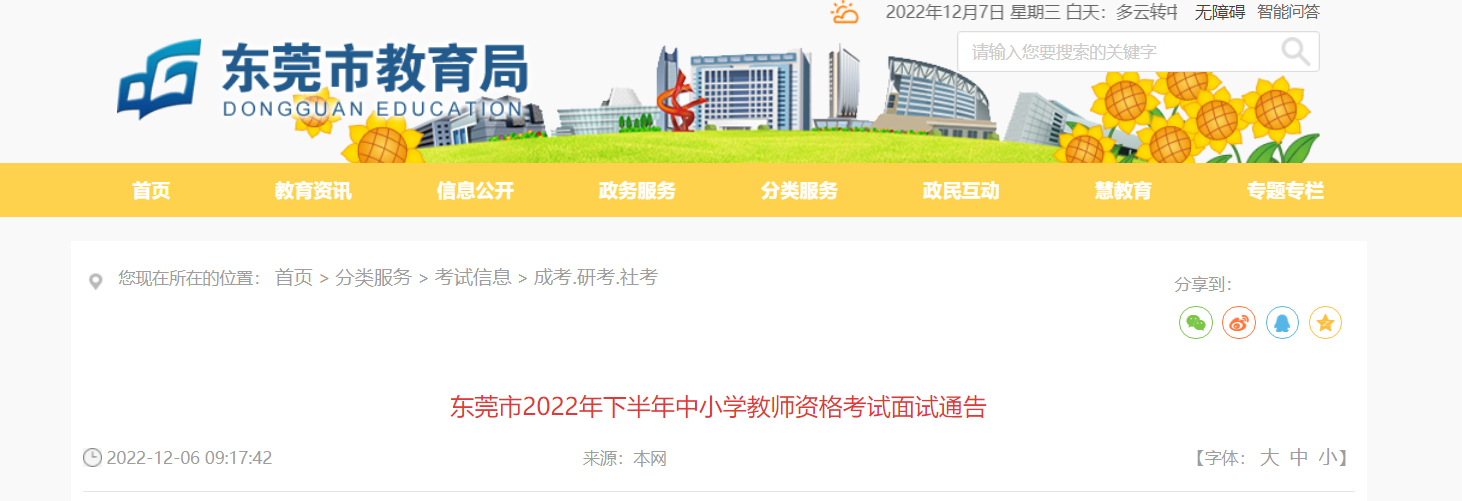Click the location pin icon
1462x501 pixels.
click(96, 281)
